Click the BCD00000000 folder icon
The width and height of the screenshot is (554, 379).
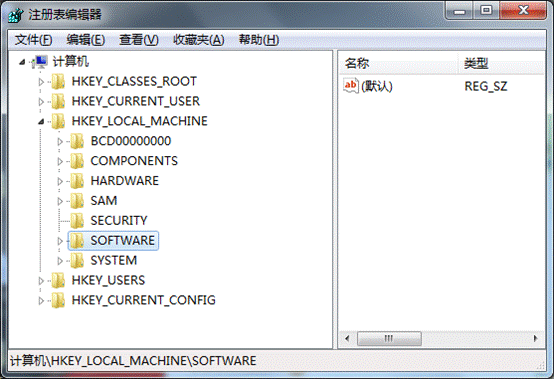point(77,141)
